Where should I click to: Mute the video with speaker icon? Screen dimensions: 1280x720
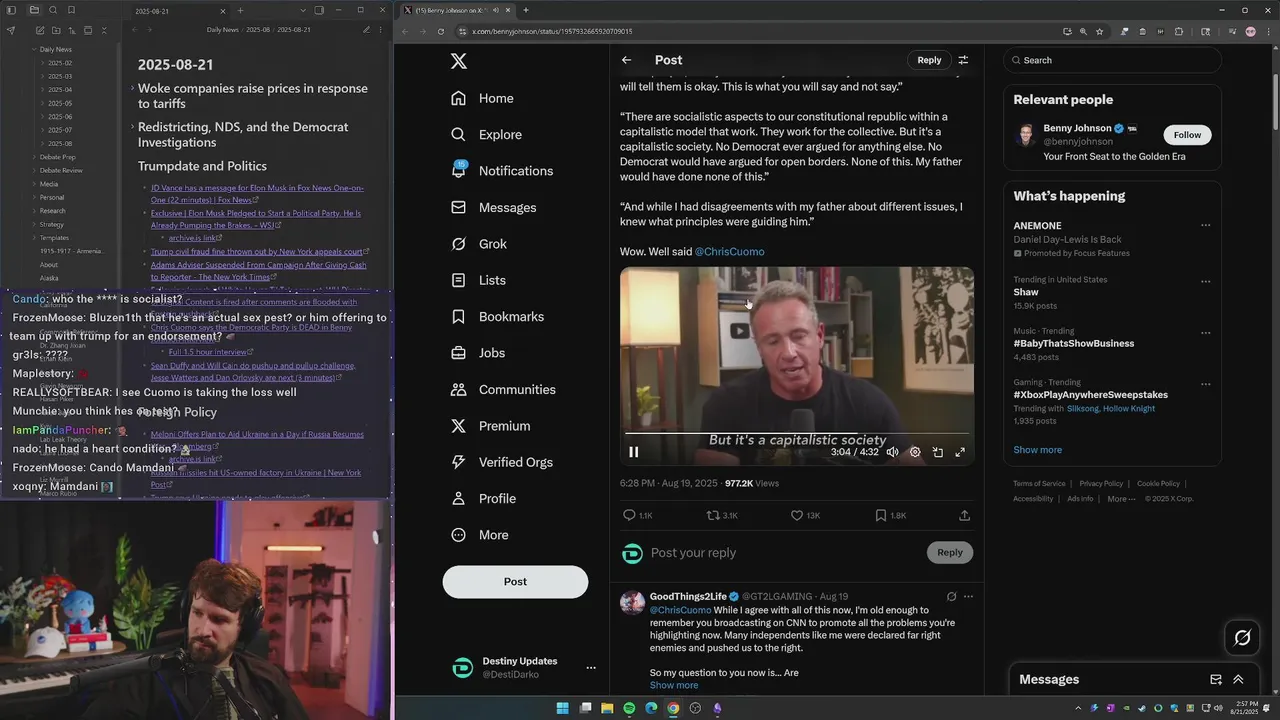892,452
